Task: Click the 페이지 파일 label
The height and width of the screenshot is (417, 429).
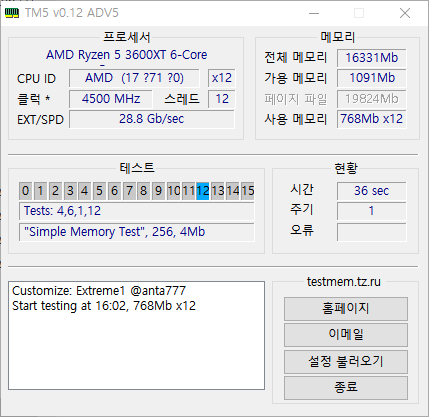Action: click(296, 99)
